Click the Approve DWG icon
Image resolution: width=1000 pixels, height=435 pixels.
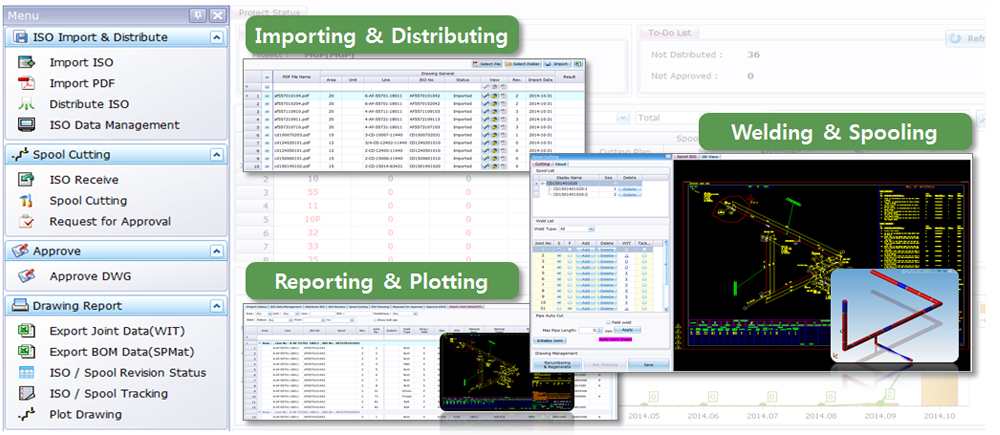27,276
